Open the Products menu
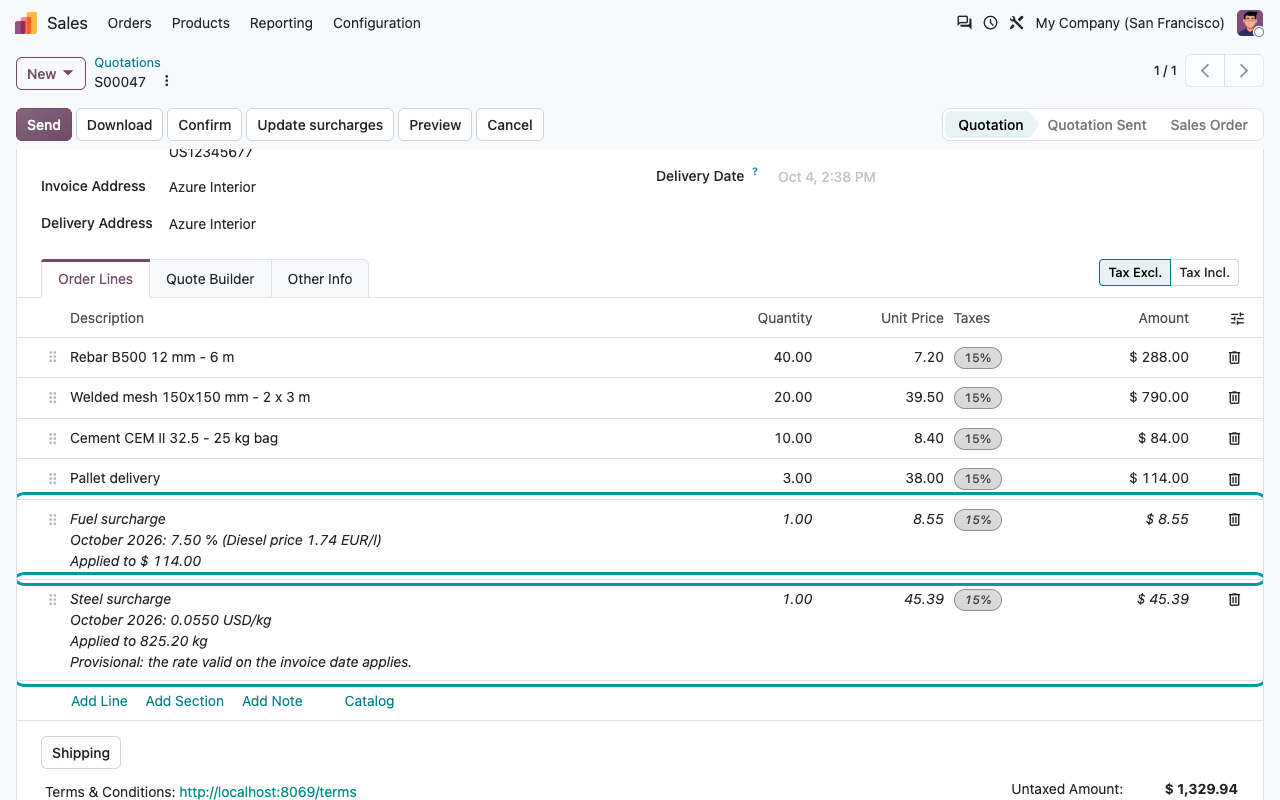 (201, 23)
